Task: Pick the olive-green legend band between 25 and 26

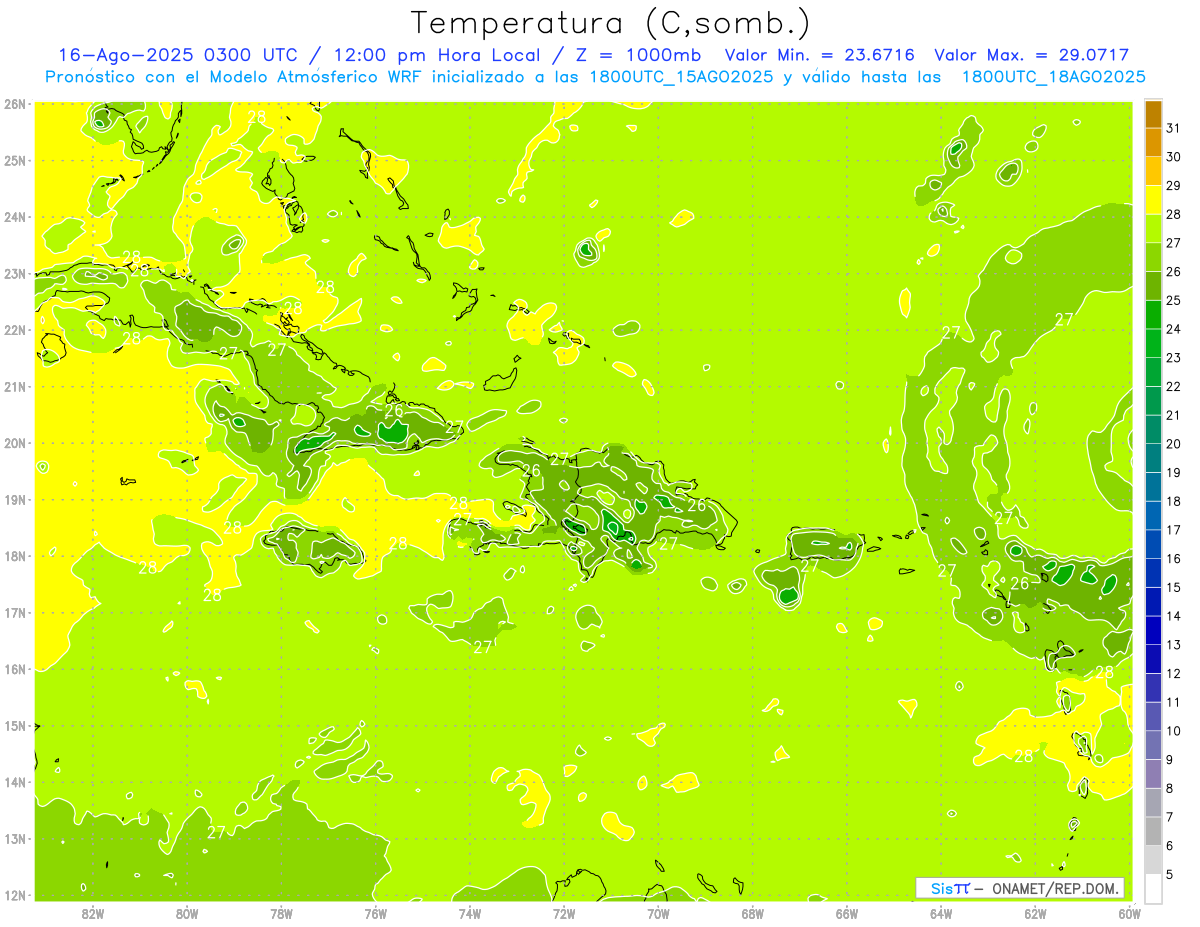Action: click(x=1153, y=286)
